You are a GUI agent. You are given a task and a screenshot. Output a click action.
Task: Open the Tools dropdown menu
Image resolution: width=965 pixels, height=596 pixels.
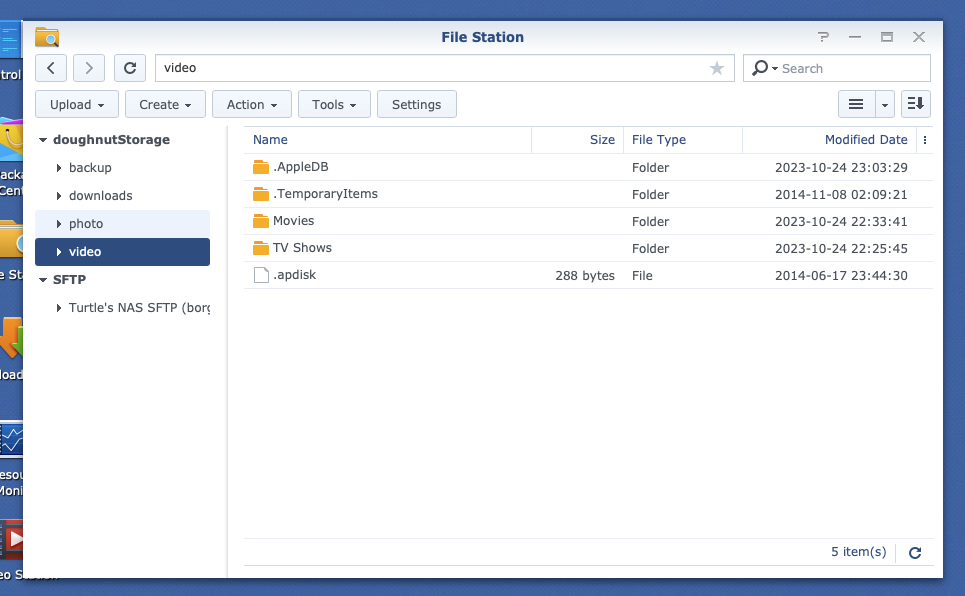click(334, 104)
